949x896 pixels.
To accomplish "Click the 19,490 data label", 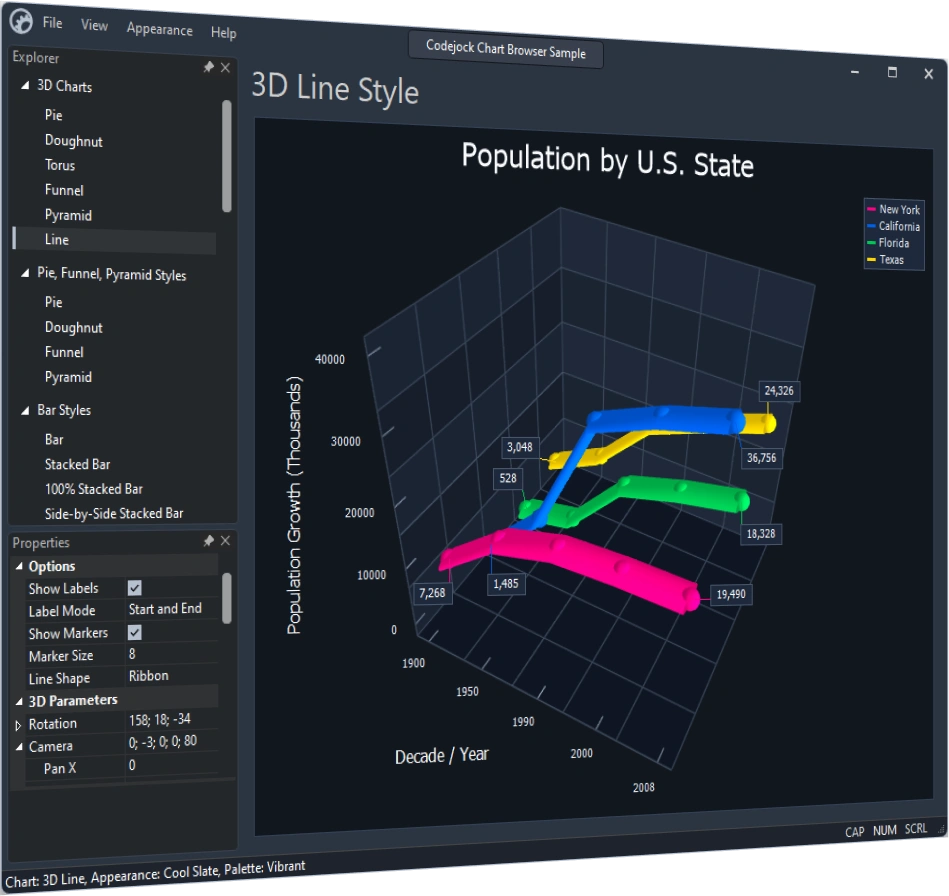I will point(731,594).
